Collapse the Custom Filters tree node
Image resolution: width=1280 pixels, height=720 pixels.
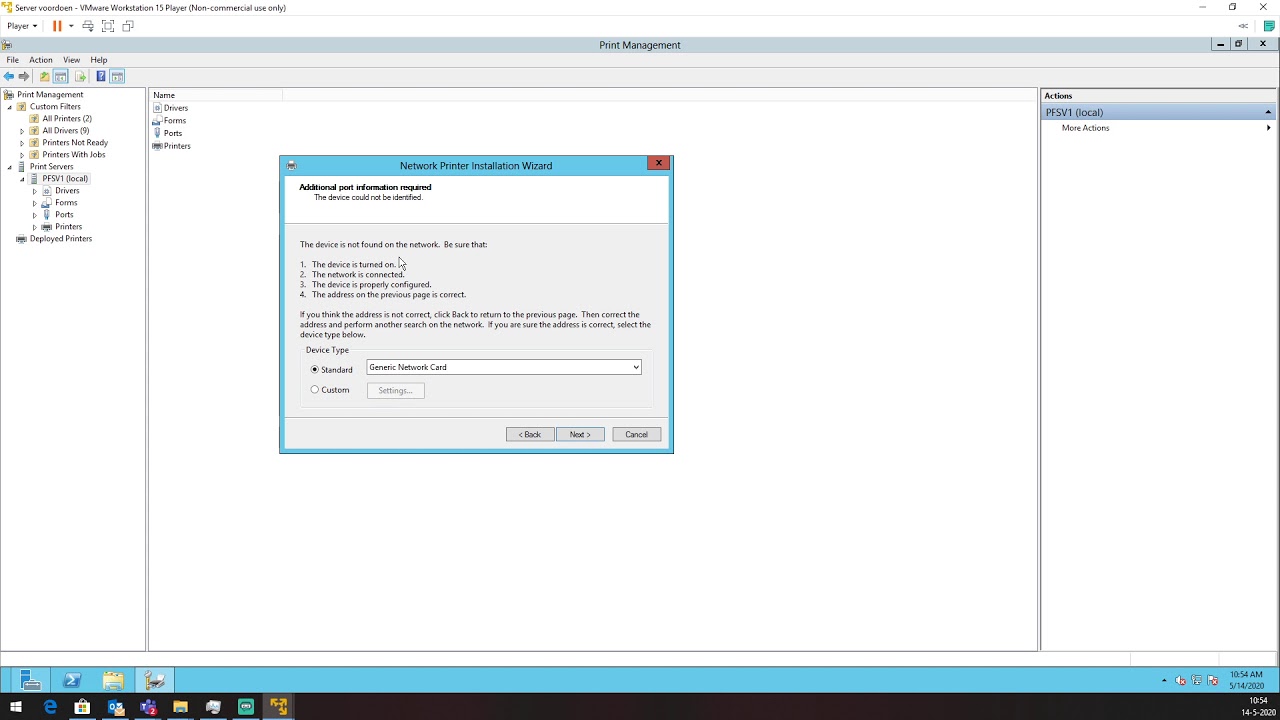10,107
